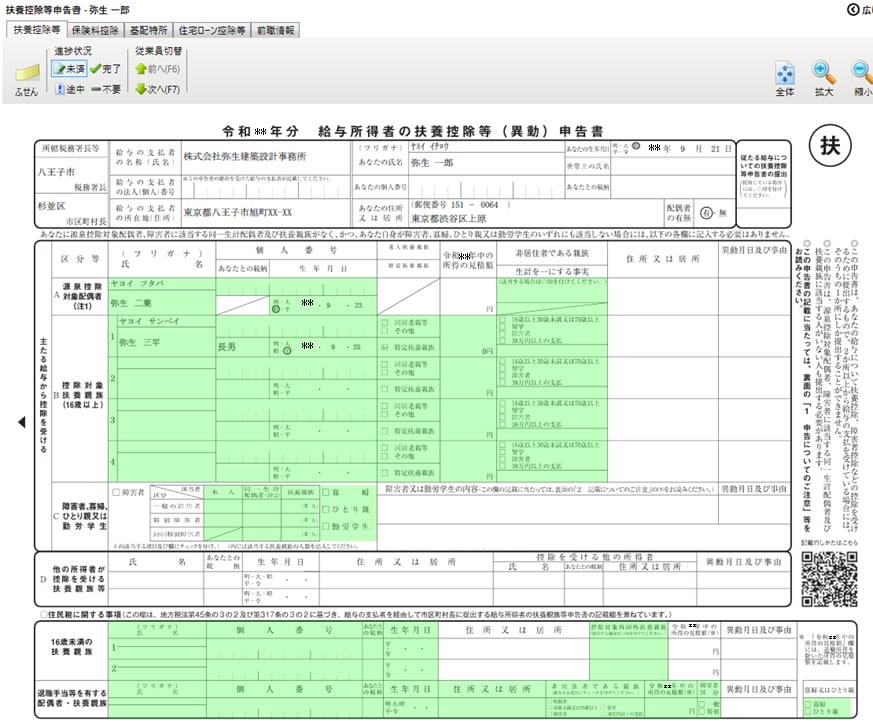Click the 全体 fit-to-page view icon
Image resolution: width=873 pixels, height=728 pixels.
[x=785, y=76]
